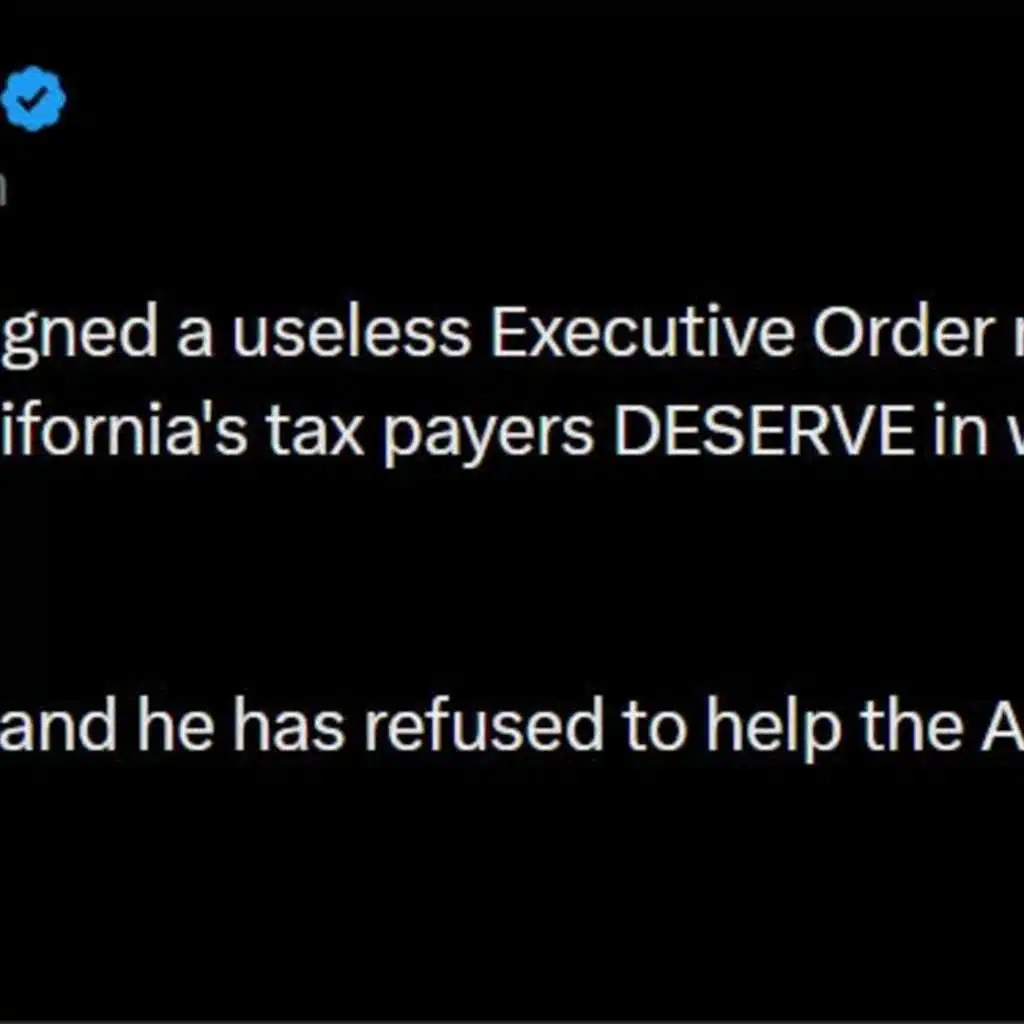Click the partially visible account handle text

pyautogui.click(x=3, y=187)
